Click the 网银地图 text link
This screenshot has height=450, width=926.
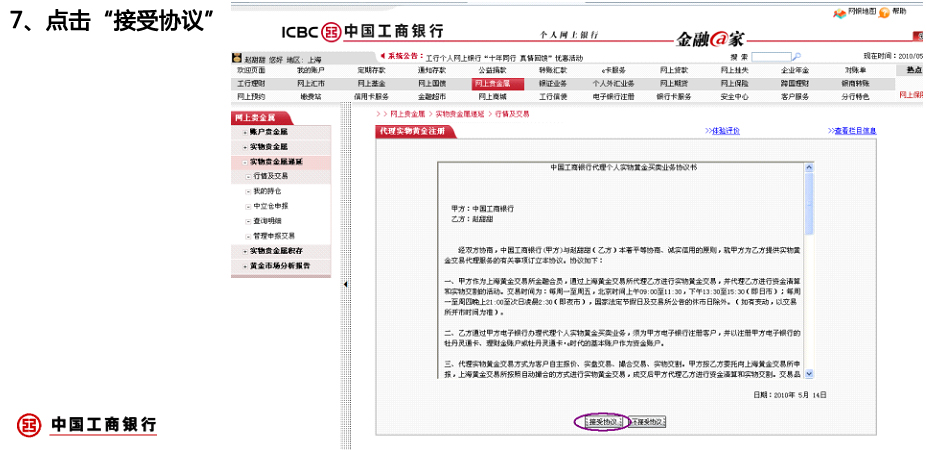coord(861,11)
